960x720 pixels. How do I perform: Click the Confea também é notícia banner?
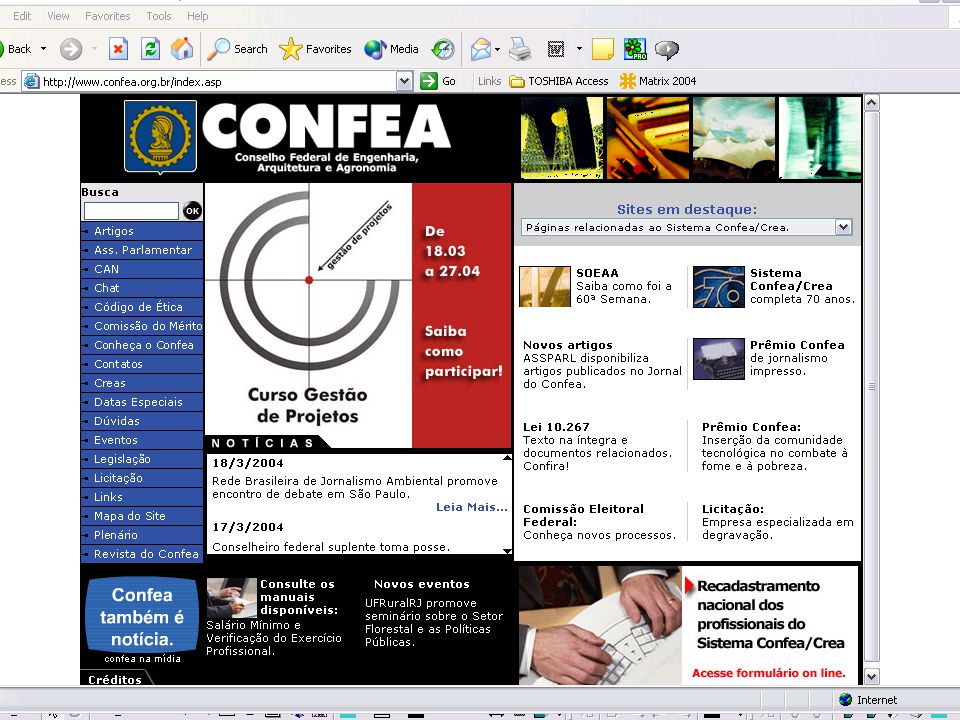pos(142,617)
